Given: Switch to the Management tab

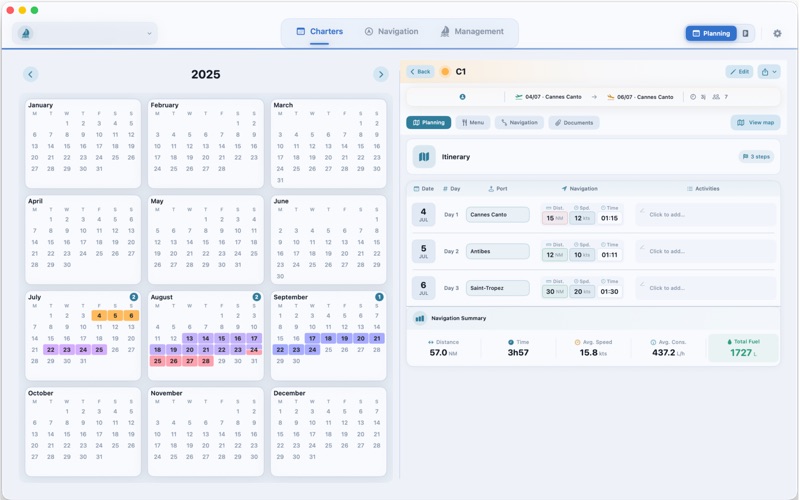Looking at the screenshot, I should tap(472, 32).
